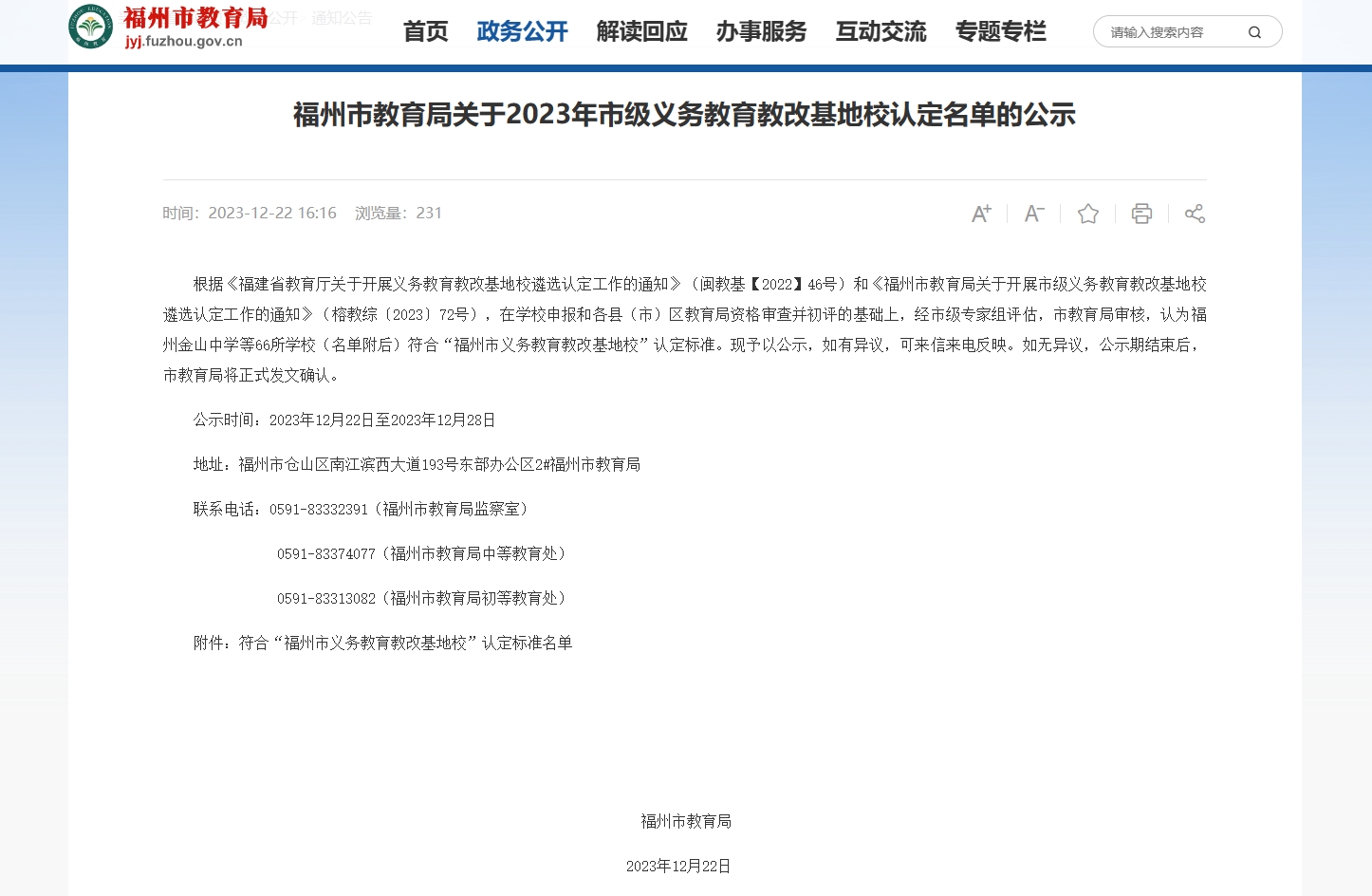The image size is (1372, 896).
Task: Open the 互动交流 menu
Action: pyautogui.click(x=881, y=31)
